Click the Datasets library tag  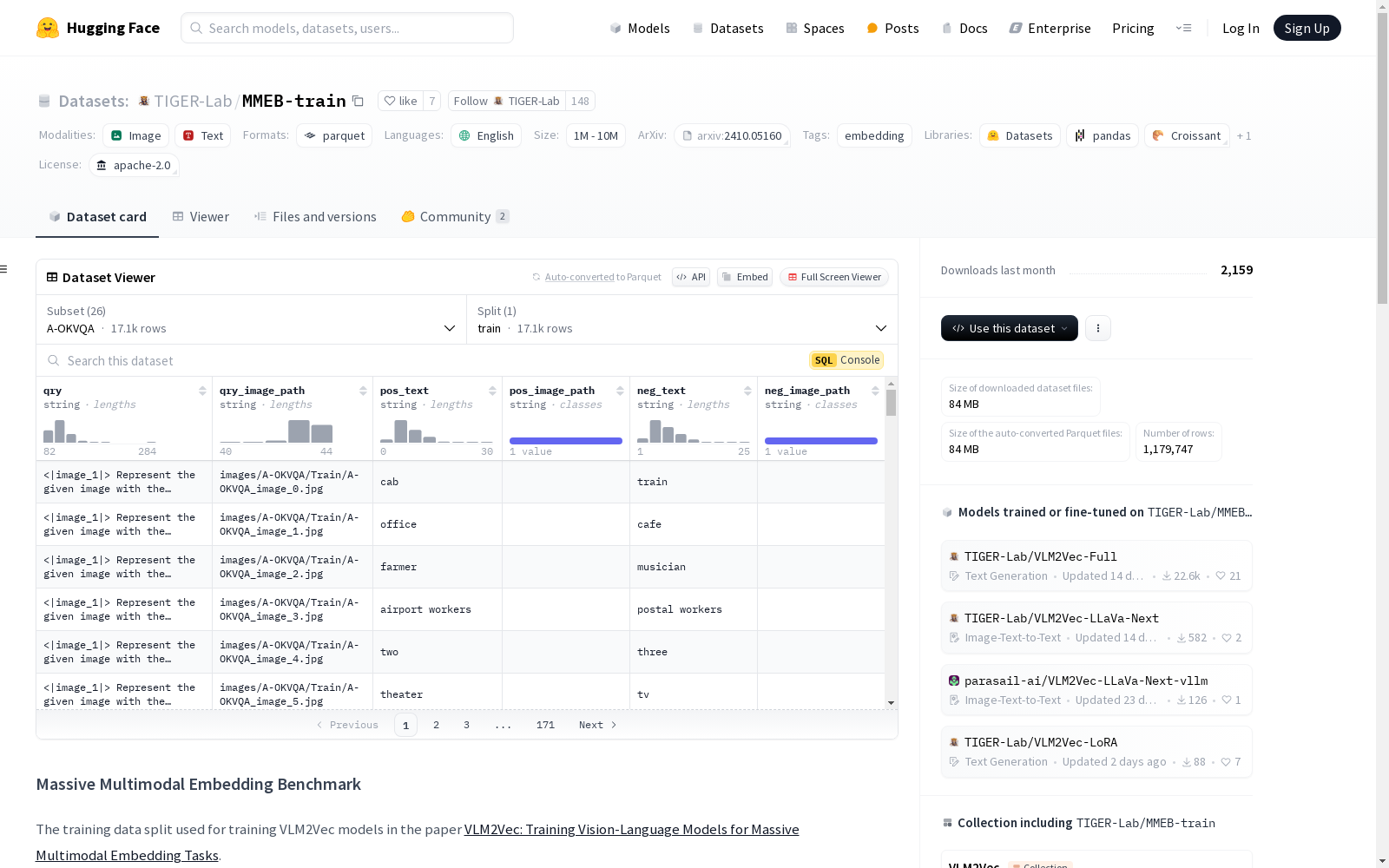point(1020,135)
